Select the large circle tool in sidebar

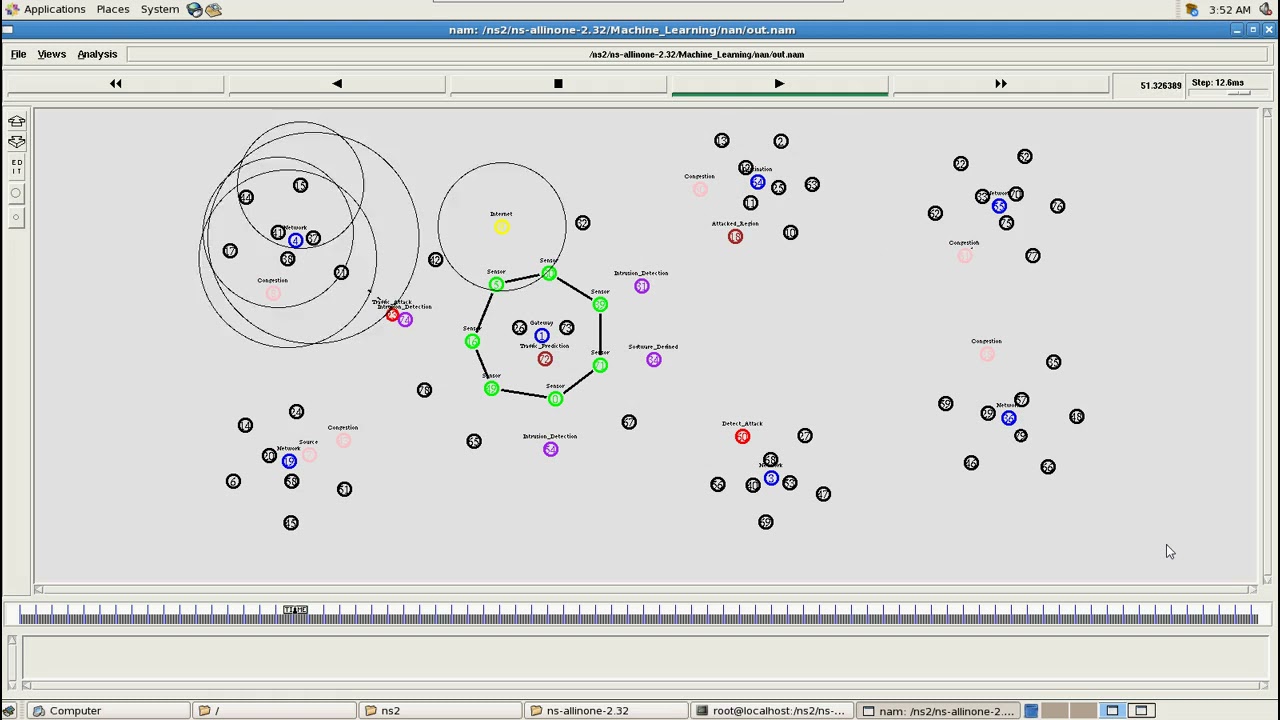[x=16, y=193]
